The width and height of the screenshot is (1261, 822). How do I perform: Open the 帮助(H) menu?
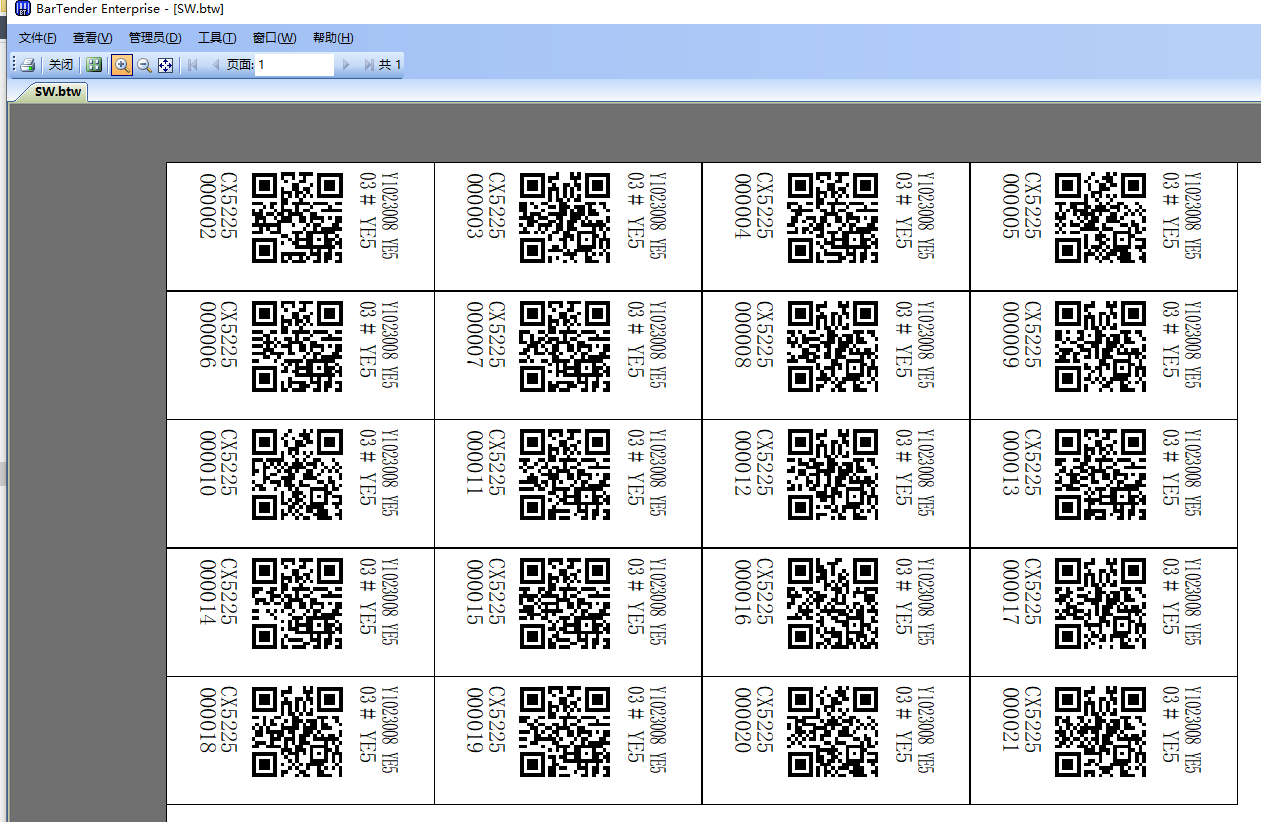pos(333,38)
